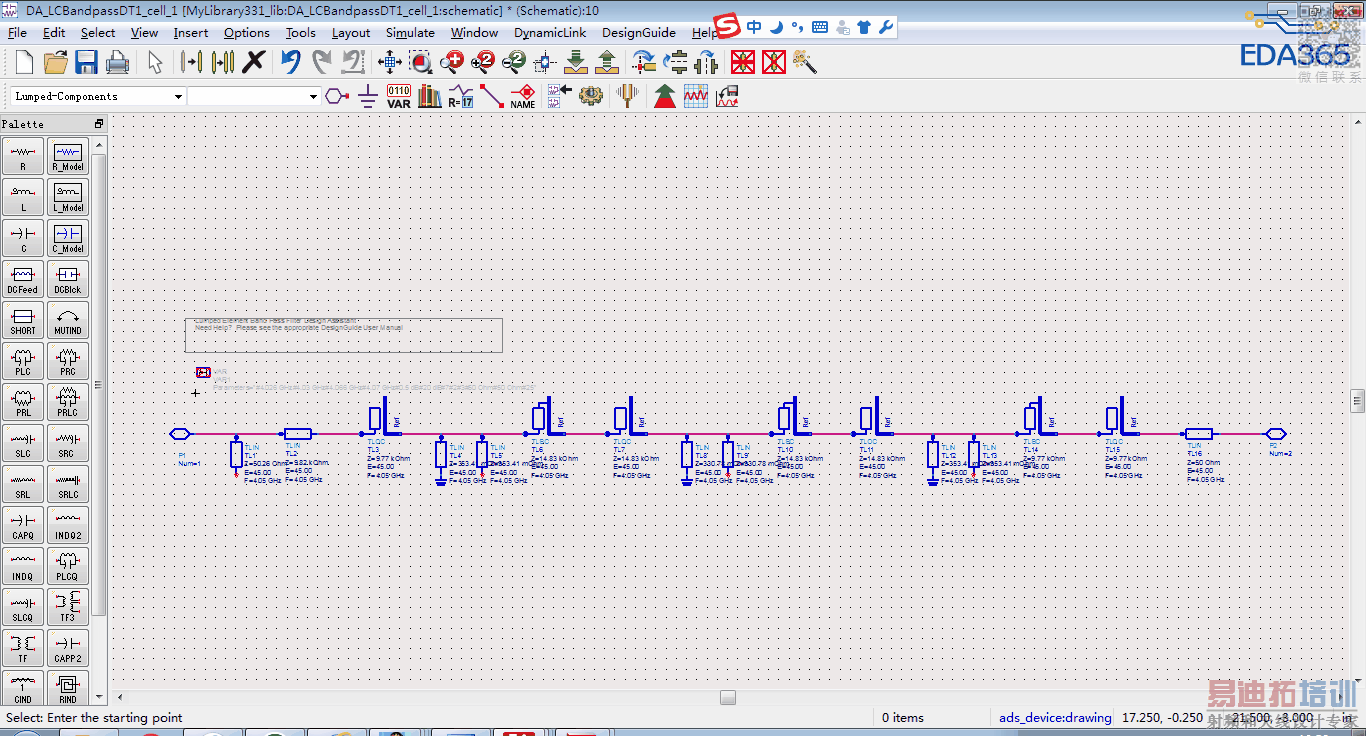Click the schematic's vertical scrollbar thumb
This screenshot has height=736, width=1366.
click(x=1357, y=400)
